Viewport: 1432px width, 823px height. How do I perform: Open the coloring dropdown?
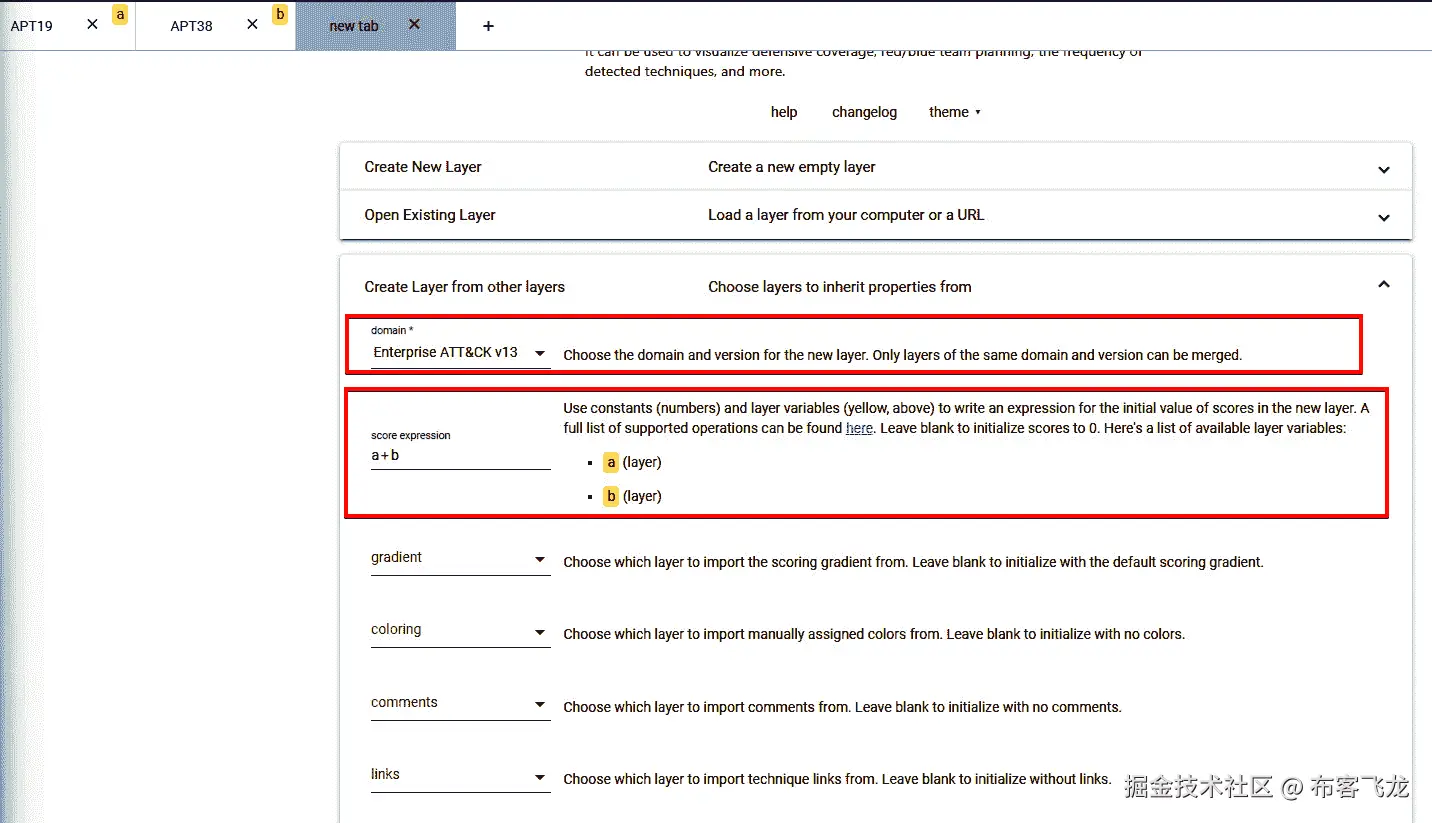click(x=460, y=630)
